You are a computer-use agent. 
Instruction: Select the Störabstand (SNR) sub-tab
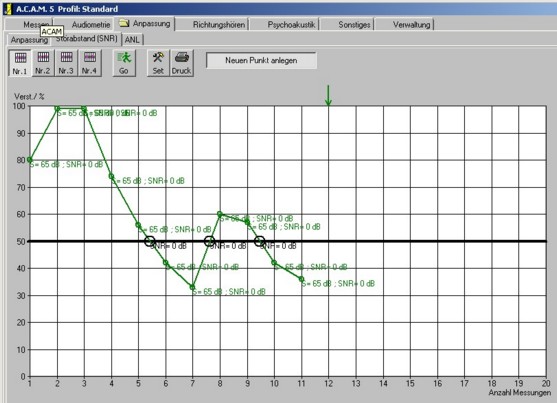86,38
